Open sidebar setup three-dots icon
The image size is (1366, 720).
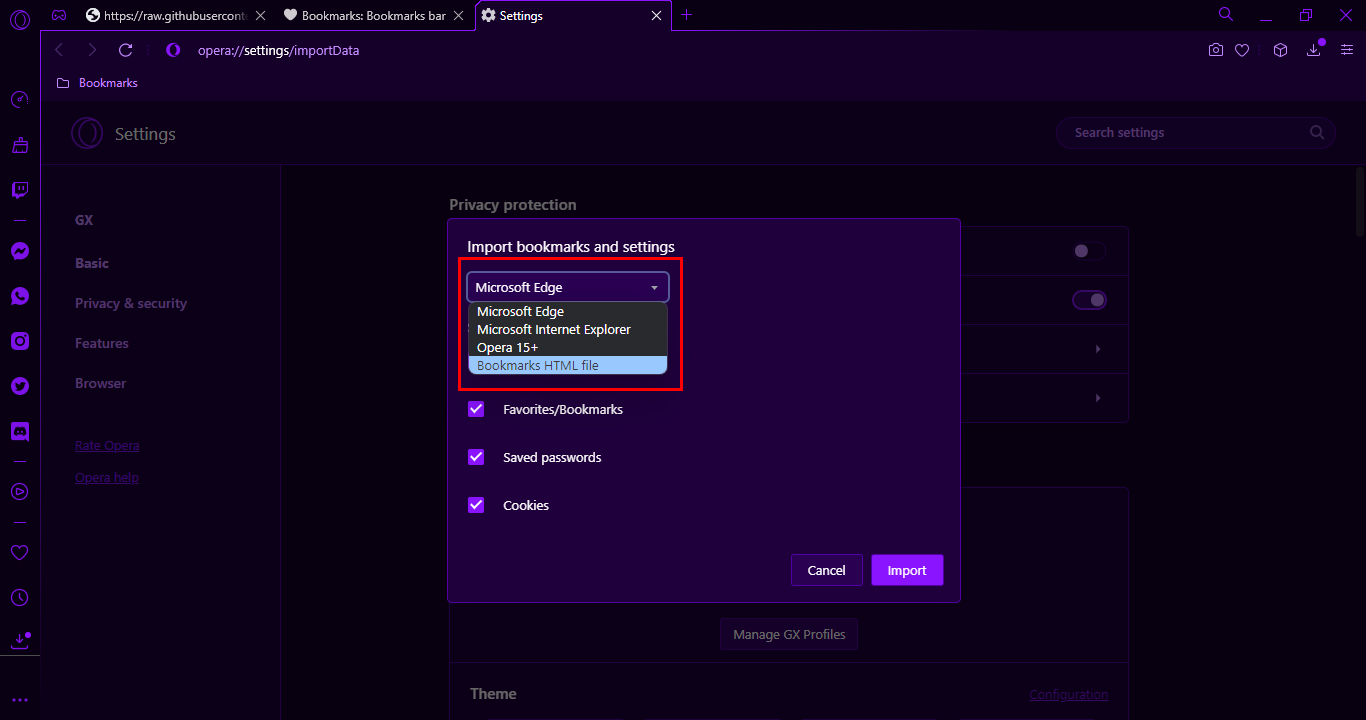tap(19, 700)
